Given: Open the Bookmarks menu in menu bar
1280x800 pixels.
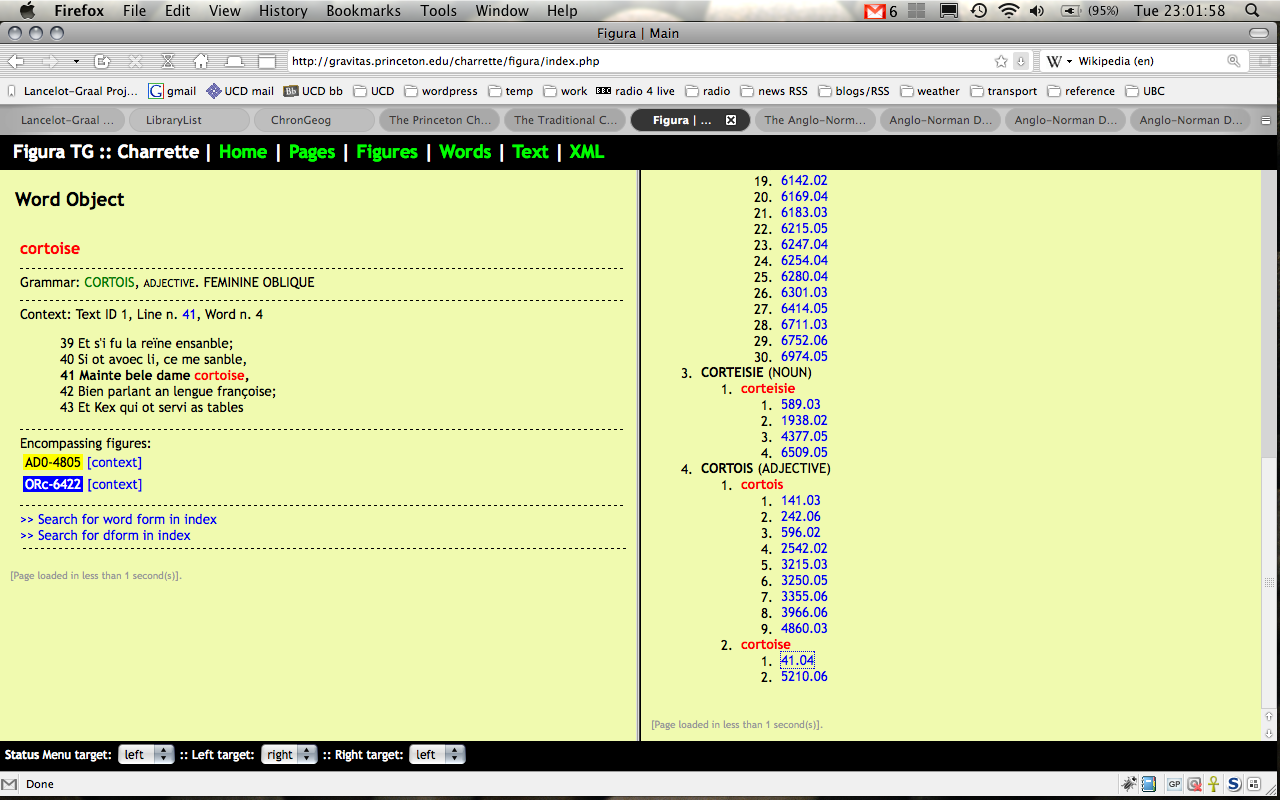Looking at the screenshot, I should click(x=364, y=11).
